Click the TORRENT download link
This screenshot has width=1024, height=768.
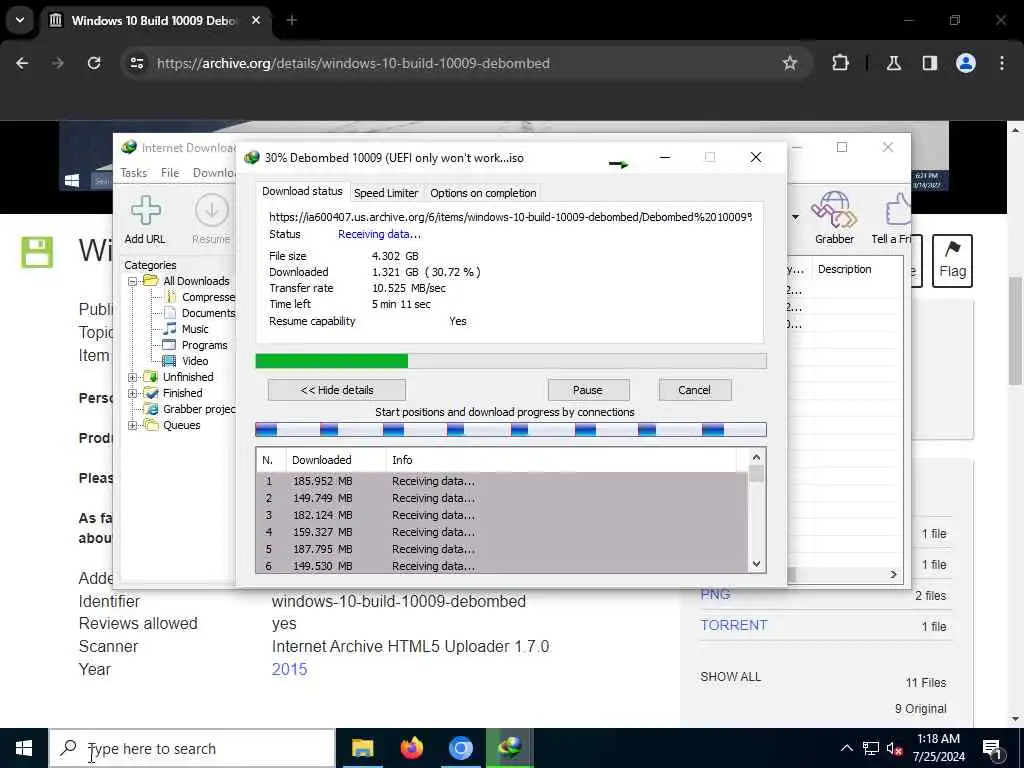tap(733, 626)
